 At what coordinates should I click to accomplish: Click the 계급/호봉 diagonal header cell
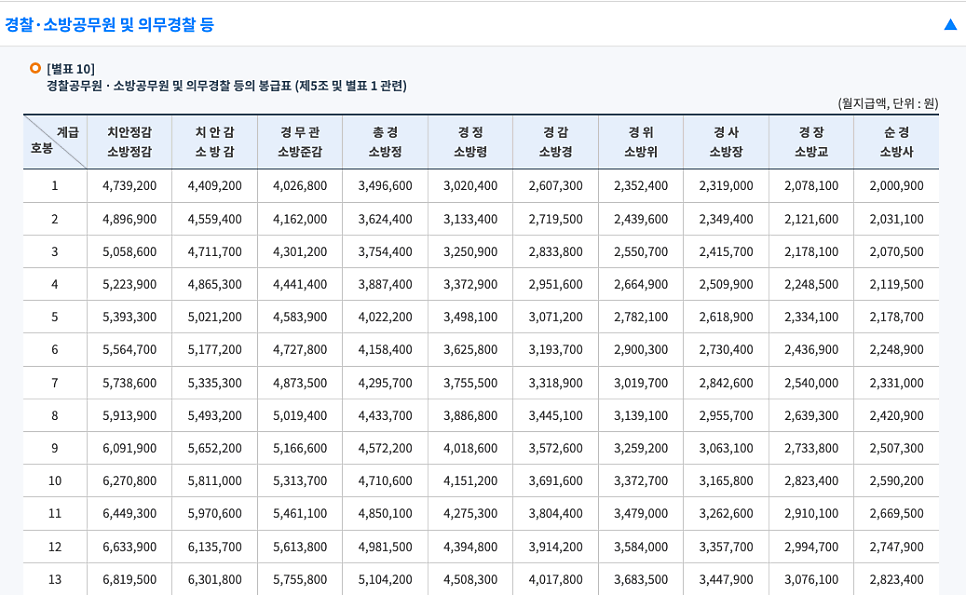55,142
